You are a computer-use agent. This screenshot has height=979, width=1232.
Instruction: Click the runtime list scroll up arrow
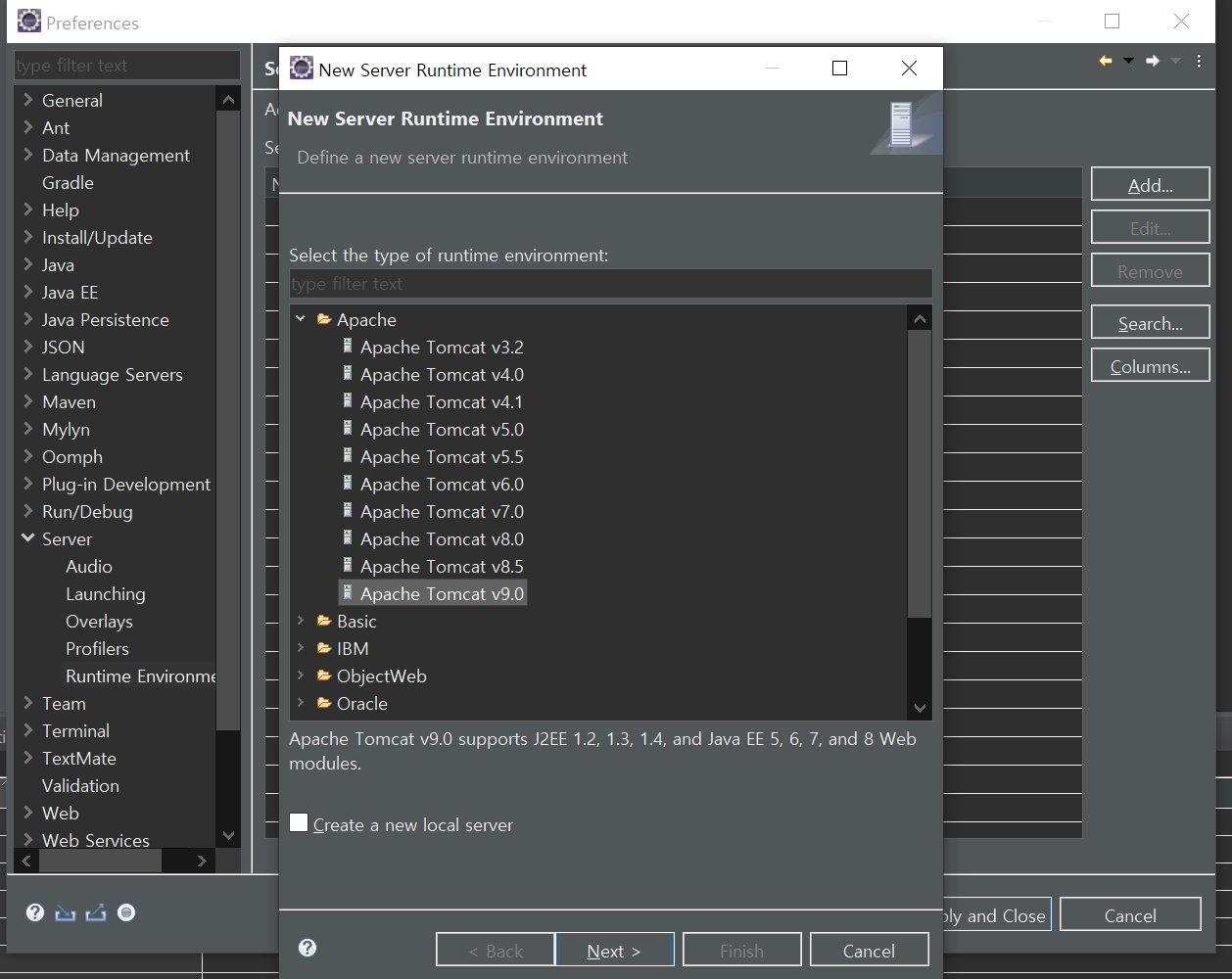920,318
